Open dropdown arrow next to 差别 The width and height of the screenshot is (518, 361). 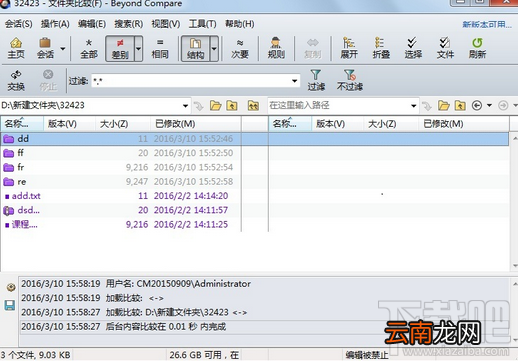click(138, 49)
